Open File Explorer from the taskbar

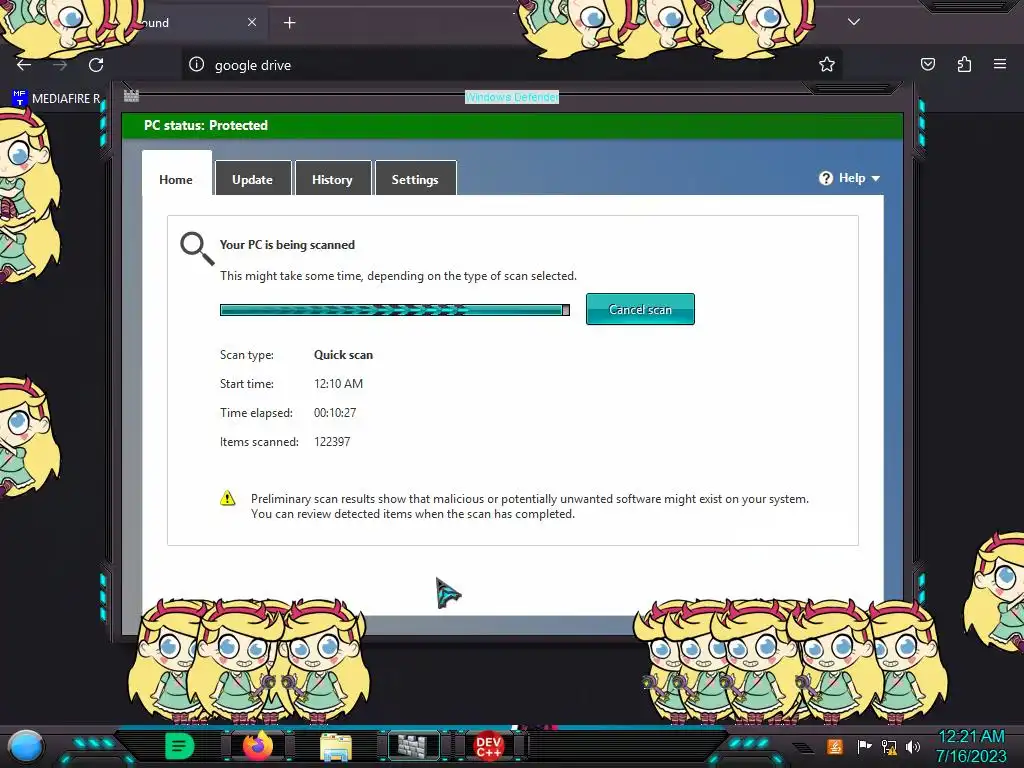pyautogui.click(x=336, y=746)
